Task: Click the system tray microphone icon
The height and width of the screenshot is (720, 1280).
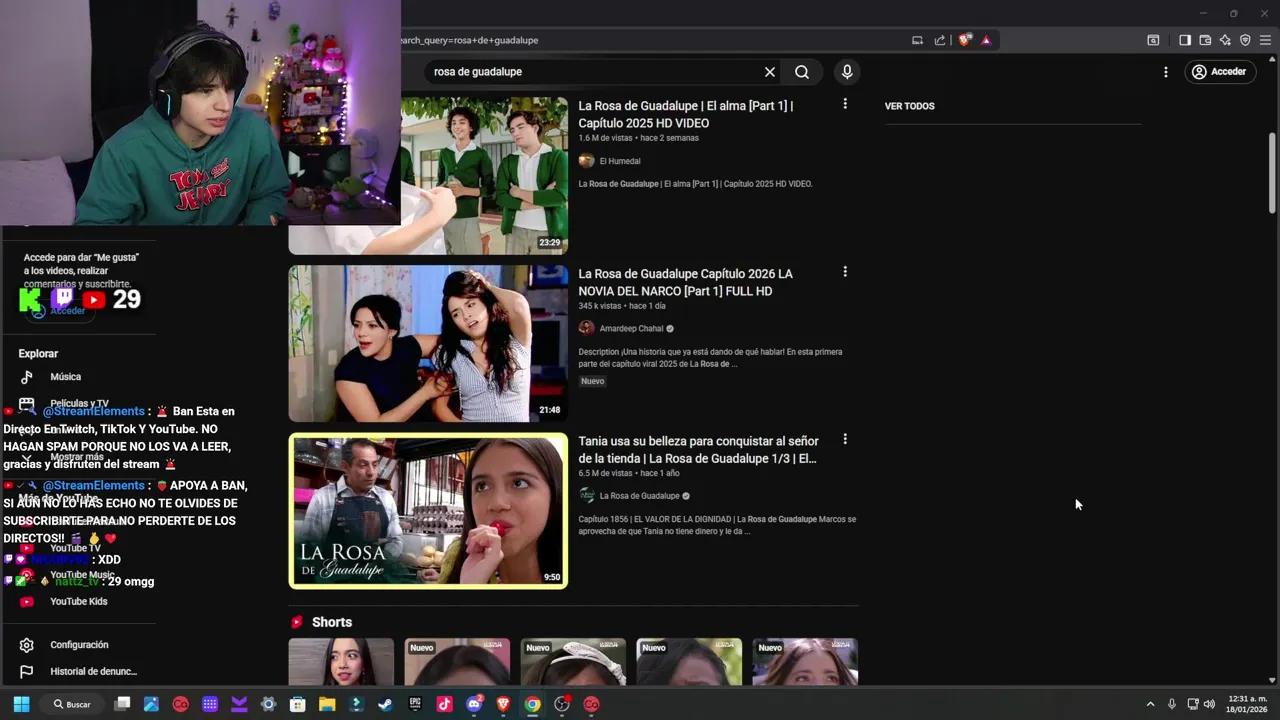Action: pyautogui.click(x=1172, y=704)
